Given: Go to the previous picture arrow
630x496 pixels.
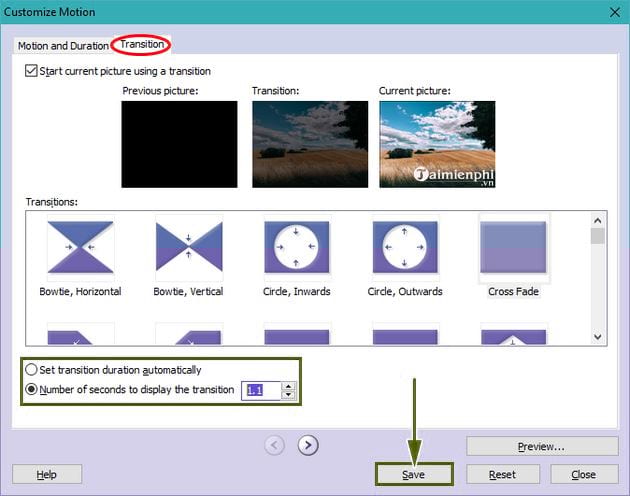Looking at the screenshot, I should tap(274, 445).
